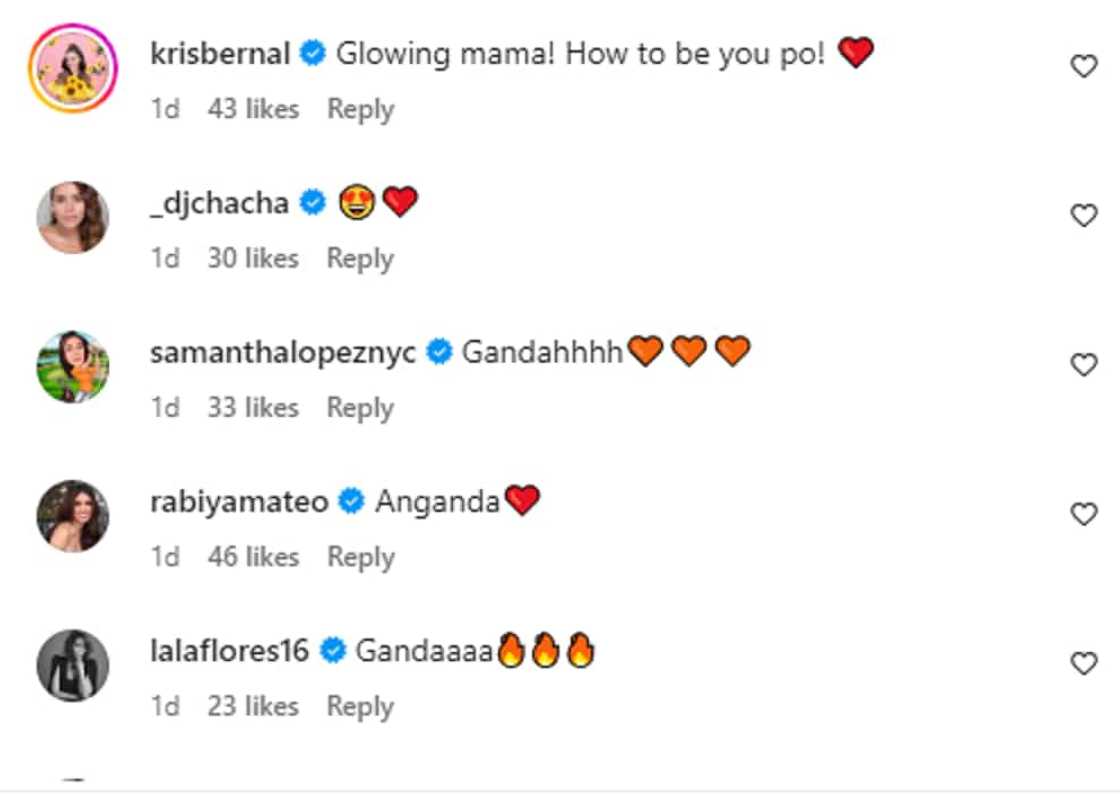
Task: Reply to _djchacha's emoji comment
Action: (360, 258)
